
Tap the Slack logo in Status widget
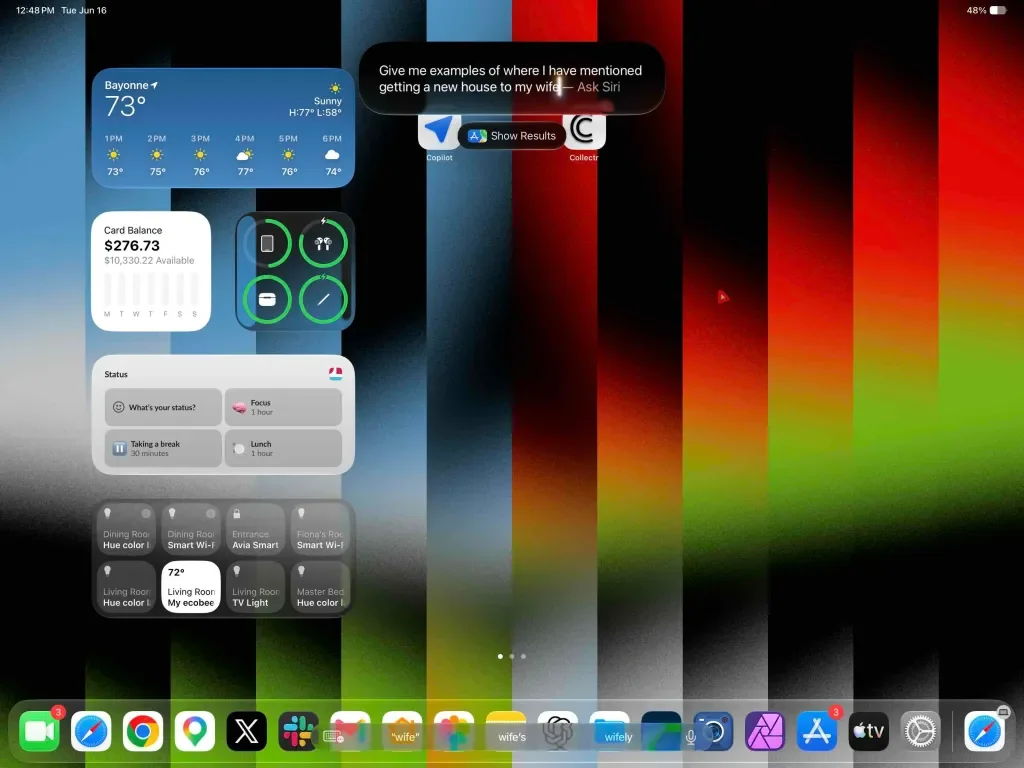click(336, 374)
